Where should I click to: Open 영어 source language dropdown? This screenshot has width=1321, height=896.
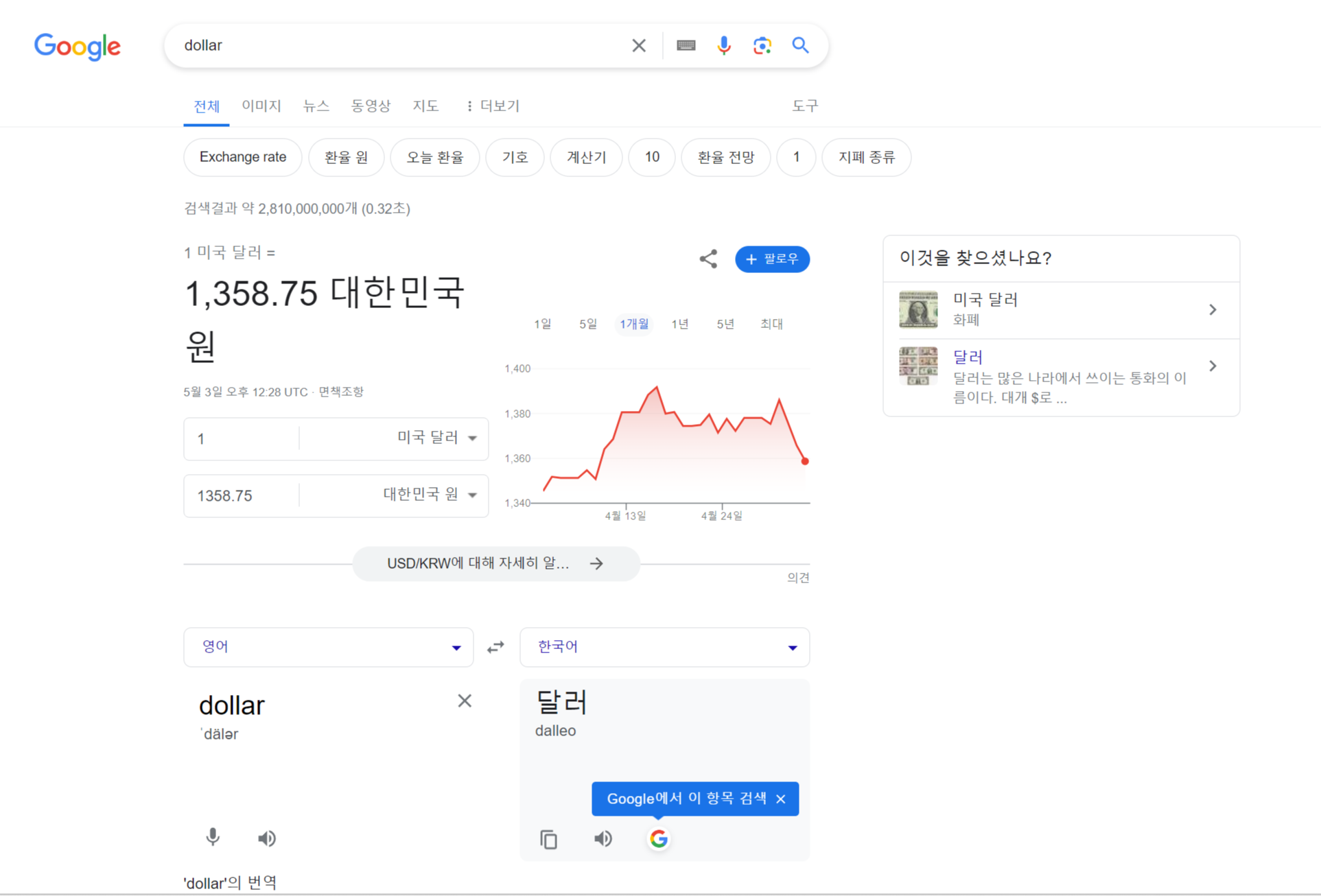(x=329, y=647)
